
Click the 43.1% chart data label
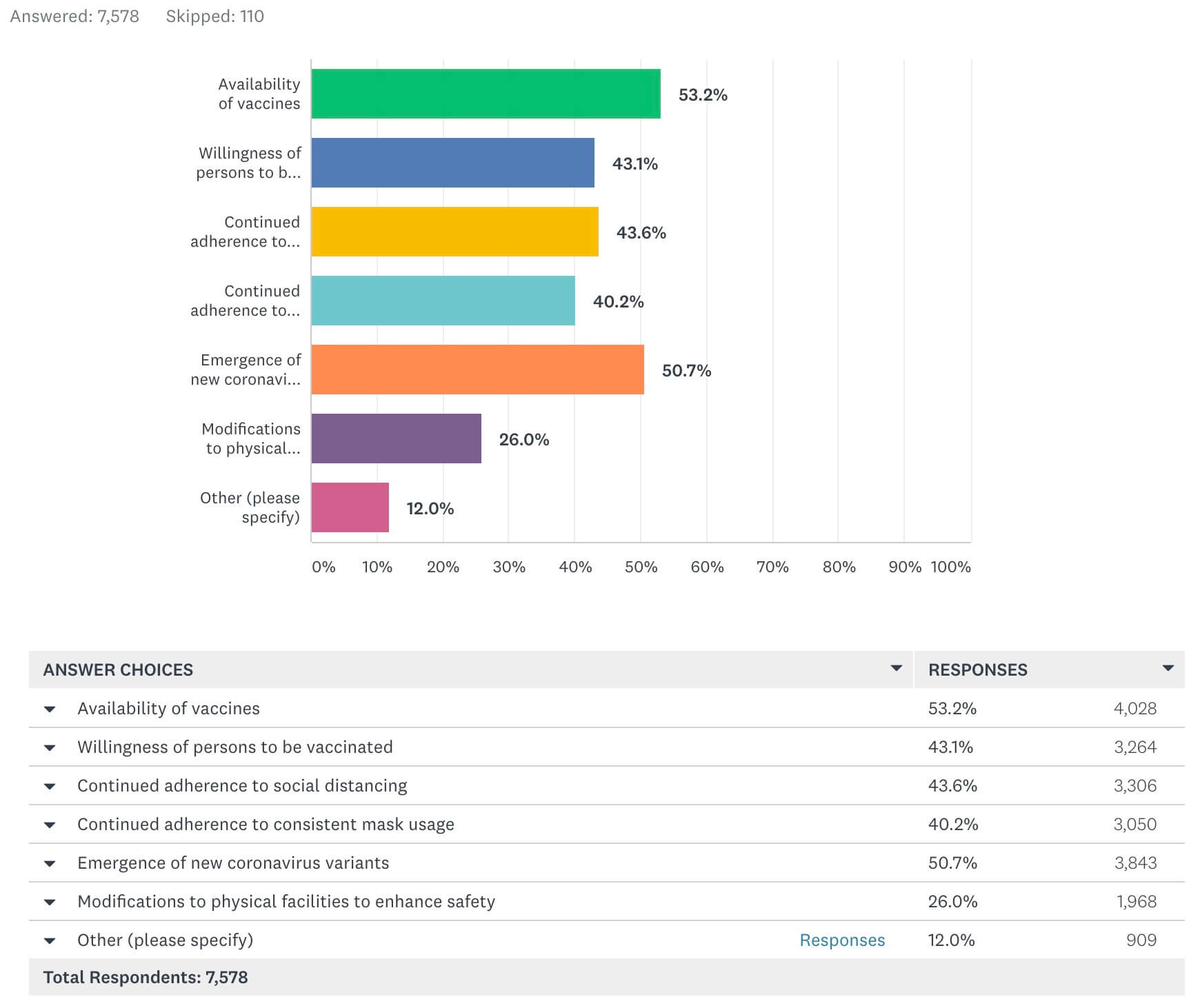click(635, 164)
